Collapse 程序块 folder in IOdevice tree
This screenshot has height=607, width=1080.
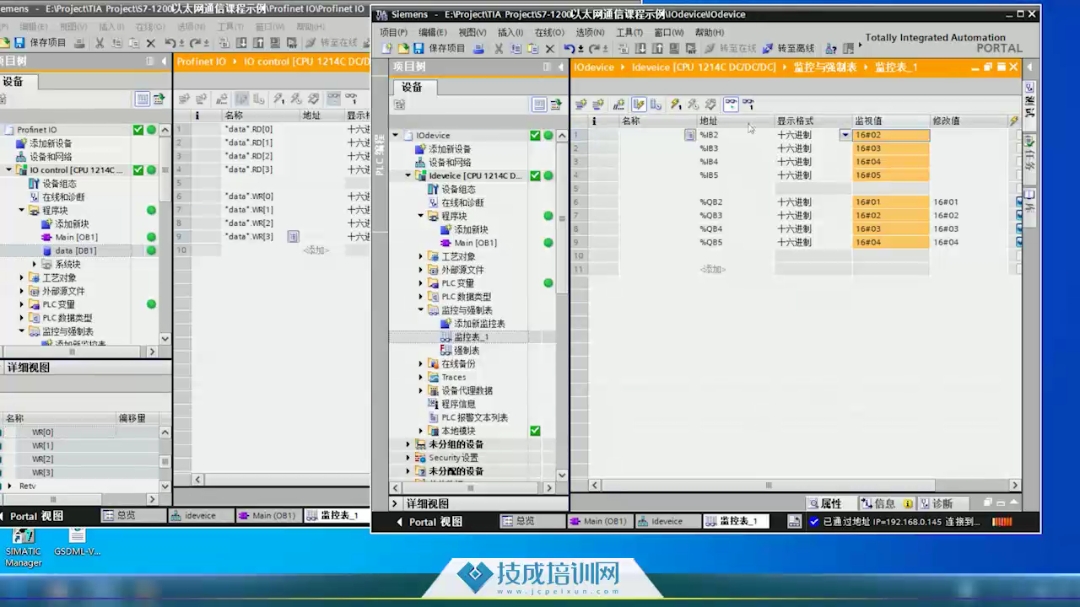(x=421, y=216)
